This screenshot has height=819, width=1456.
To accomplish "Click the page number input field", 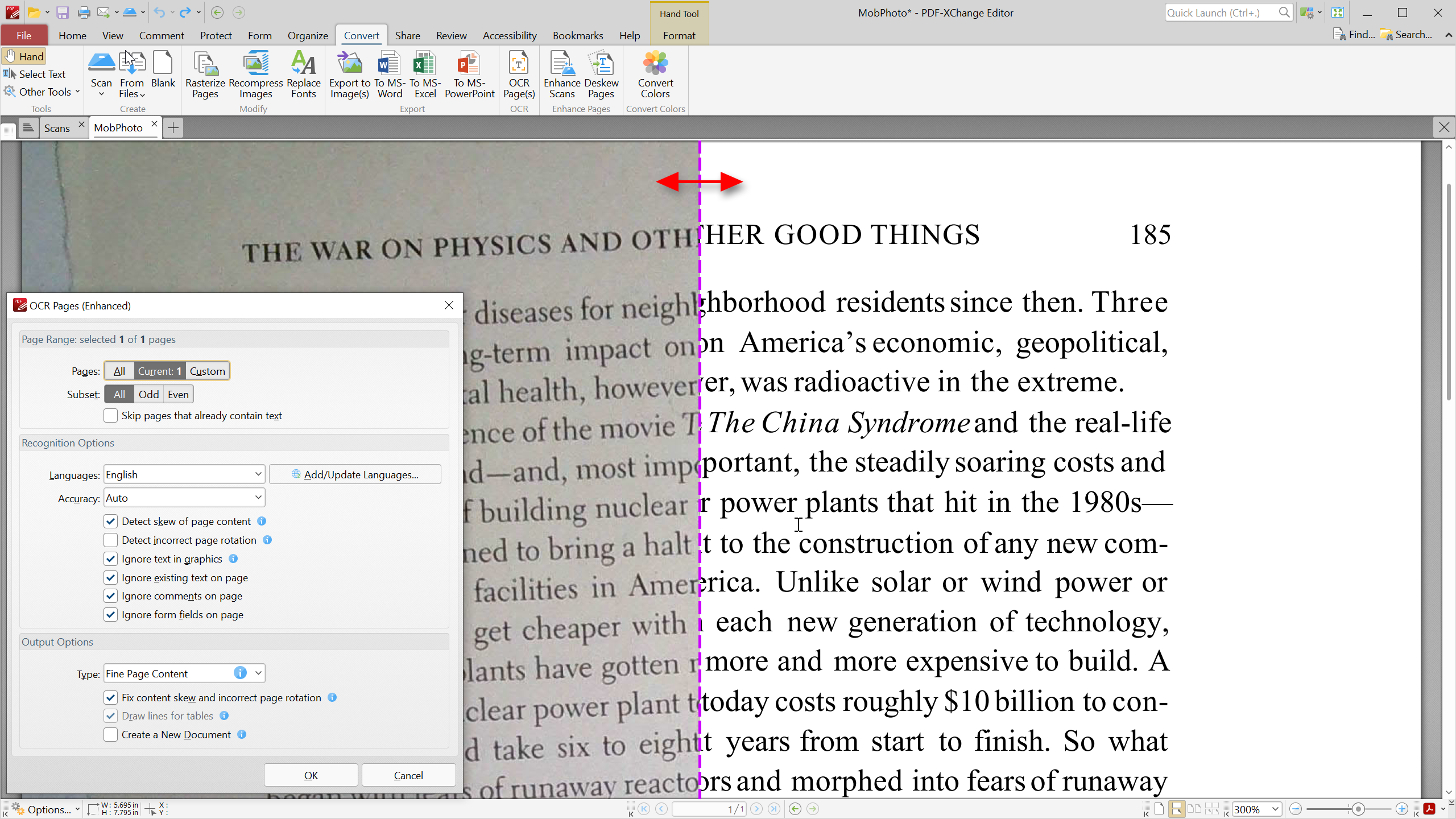I will [708, 809].
